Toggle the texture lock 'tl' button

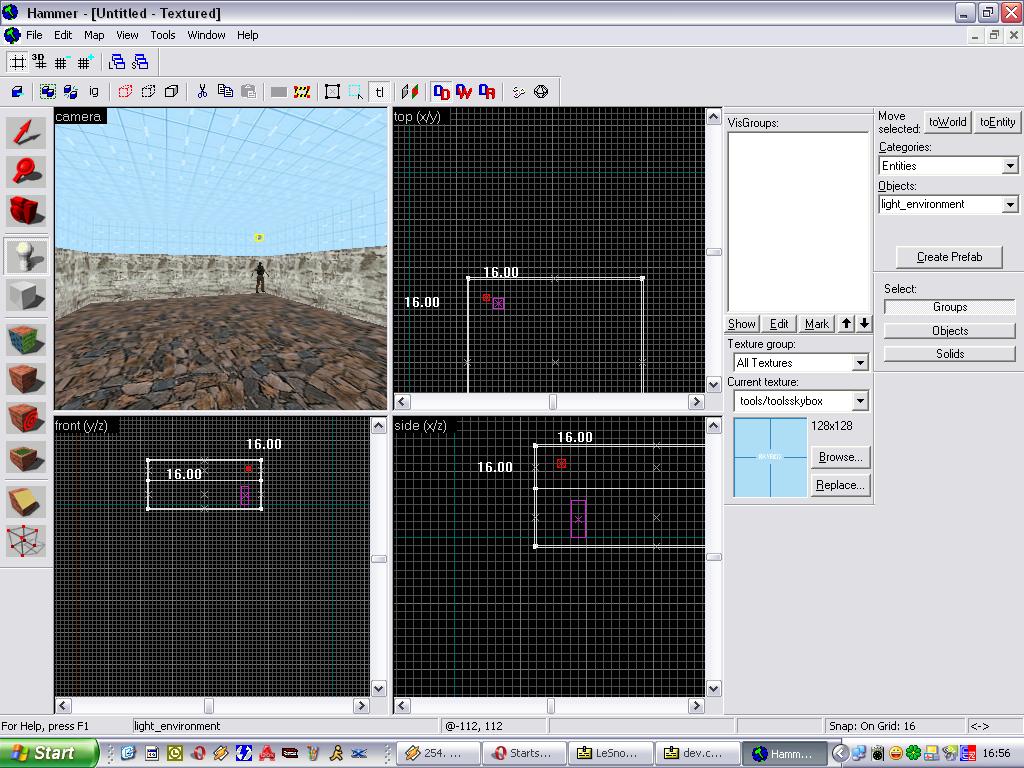[379, 91]
